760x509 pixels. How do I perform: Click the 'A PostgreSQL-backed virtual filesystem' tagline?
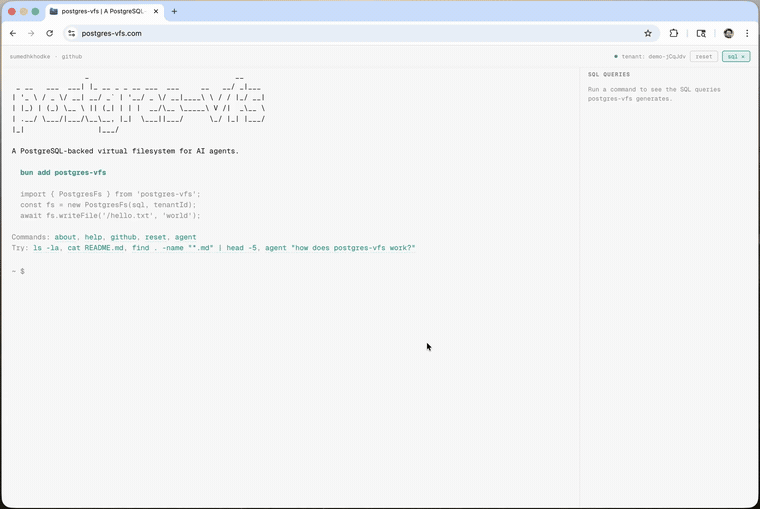(125, 151)
